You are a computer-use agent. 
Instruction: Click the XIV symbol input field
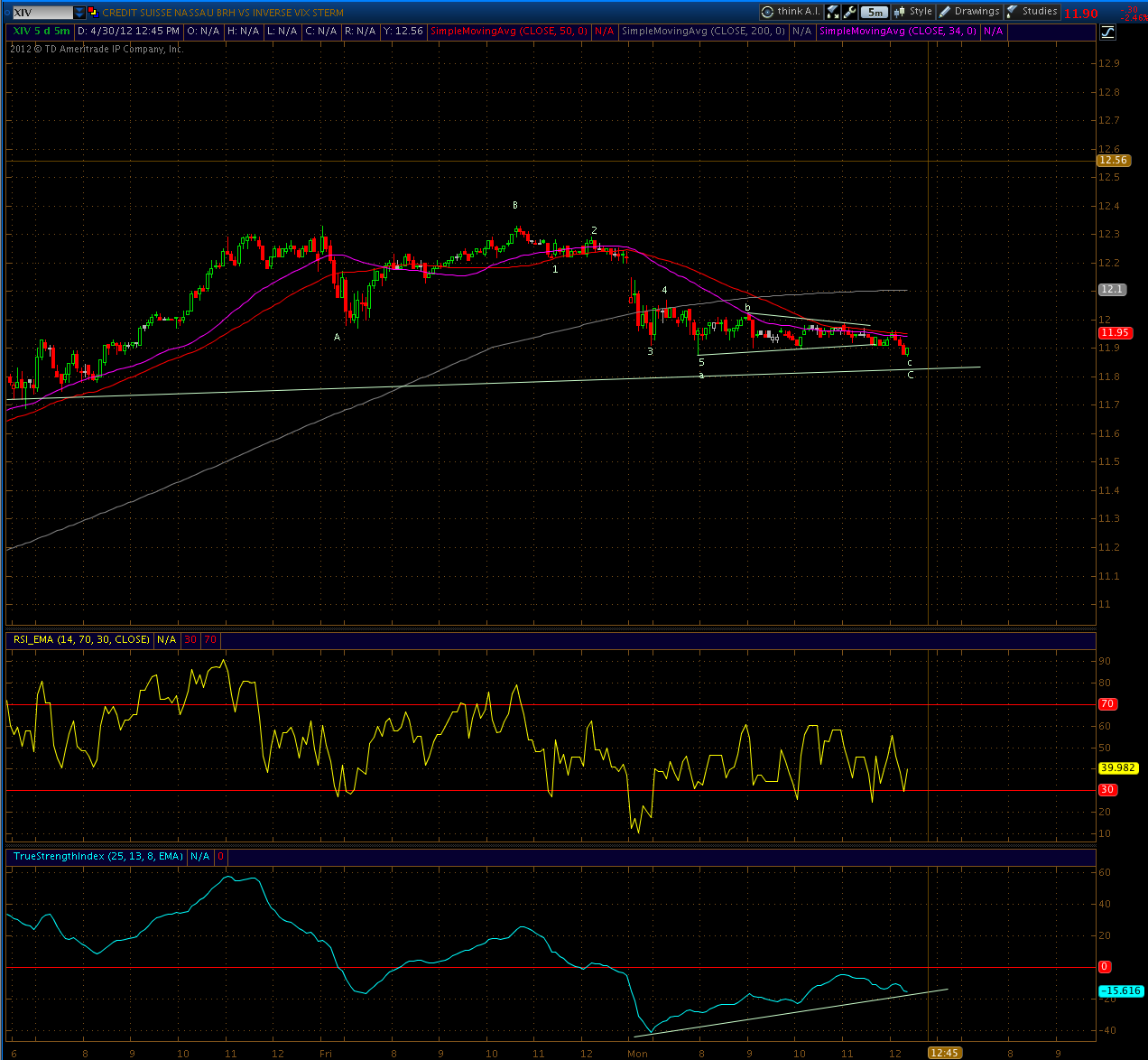tap(42, 13)
